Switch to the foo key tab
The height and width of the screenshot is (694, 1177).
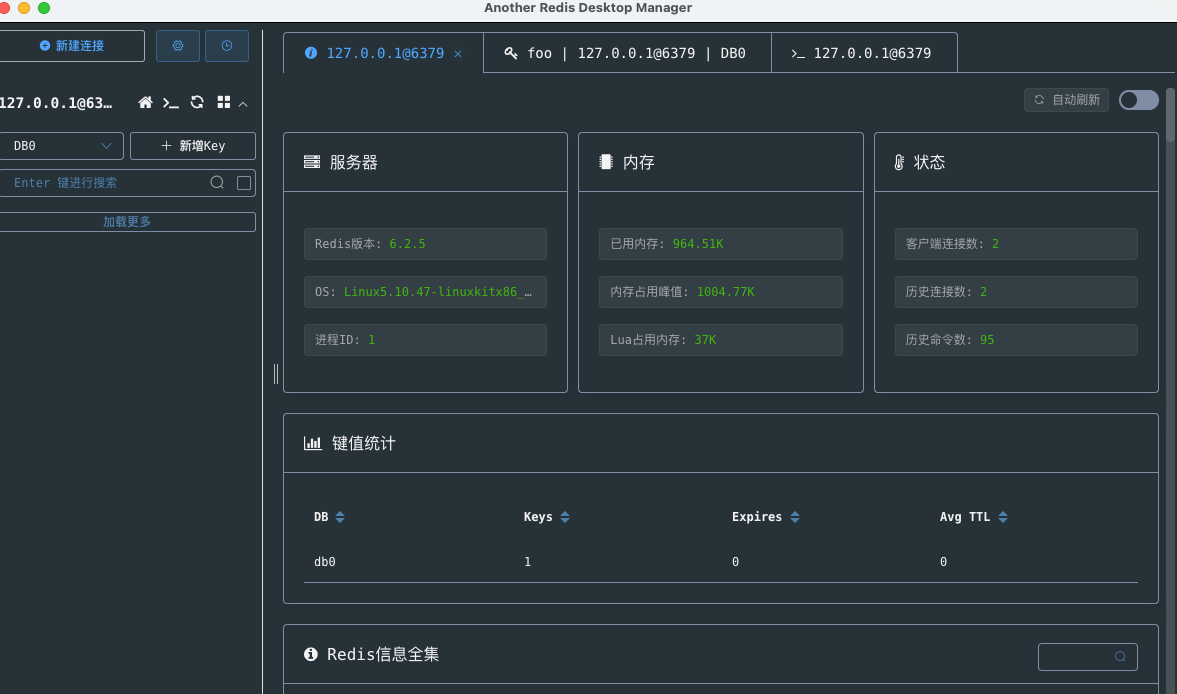[x=627, y=53]
